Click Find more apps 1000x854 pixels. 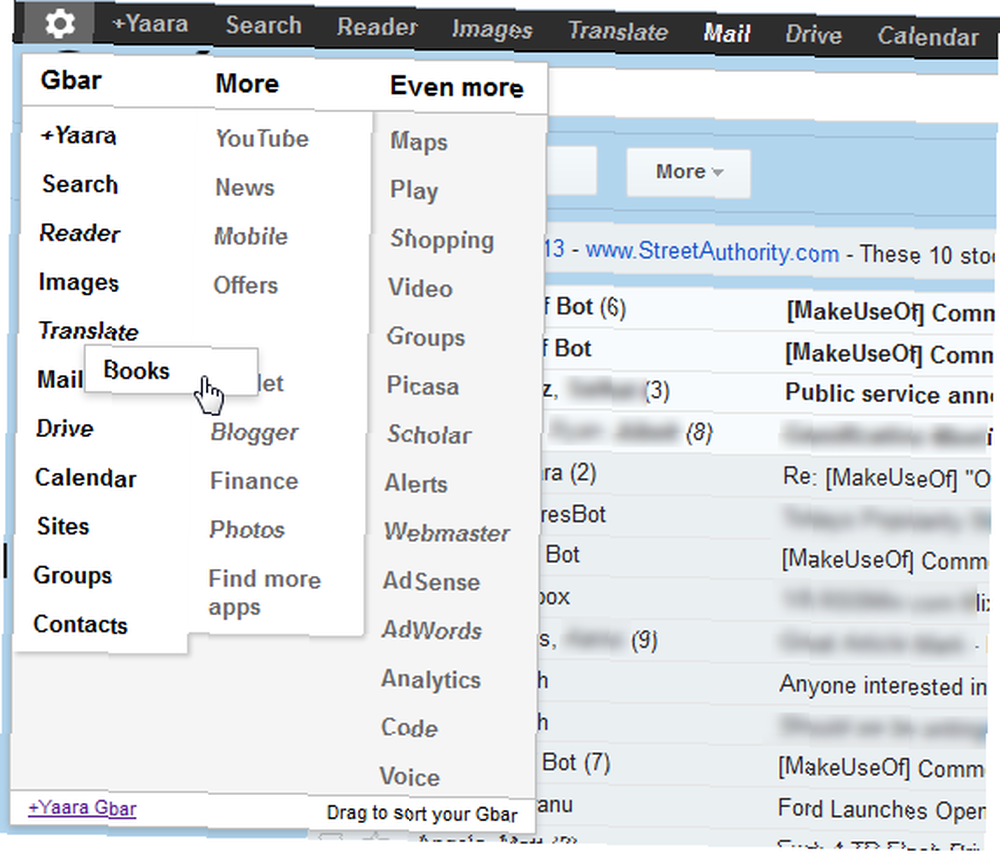pyautogui.click(x=265, y=593)
